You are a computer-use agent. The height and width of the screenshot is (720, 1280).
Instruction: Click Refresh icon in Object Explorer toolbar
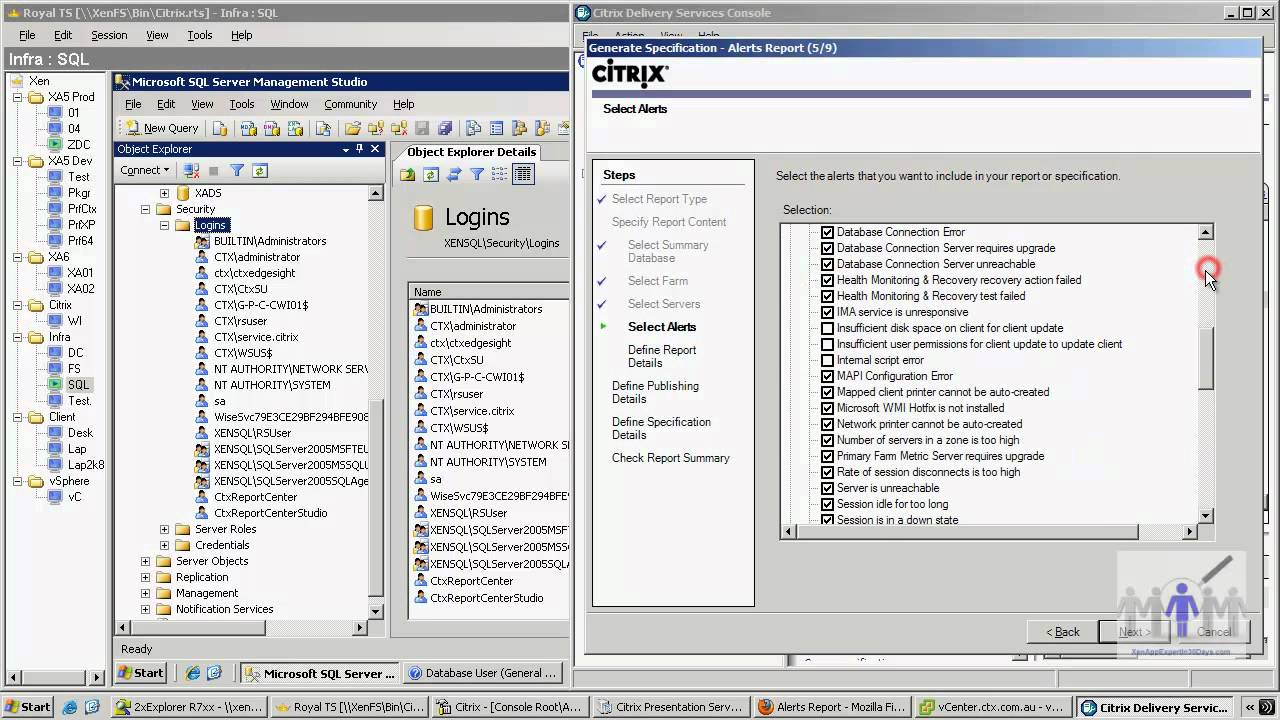(x=260, y=171)
